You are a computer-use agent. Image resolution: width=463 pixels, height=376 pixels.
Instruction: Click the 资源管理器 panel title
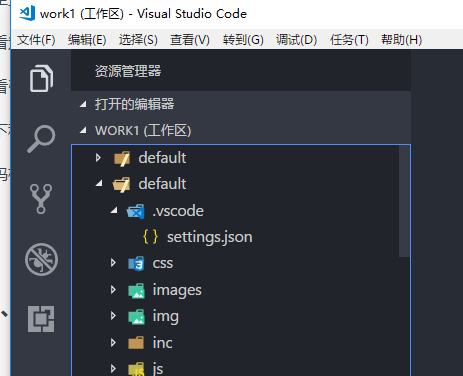point(128,71)
